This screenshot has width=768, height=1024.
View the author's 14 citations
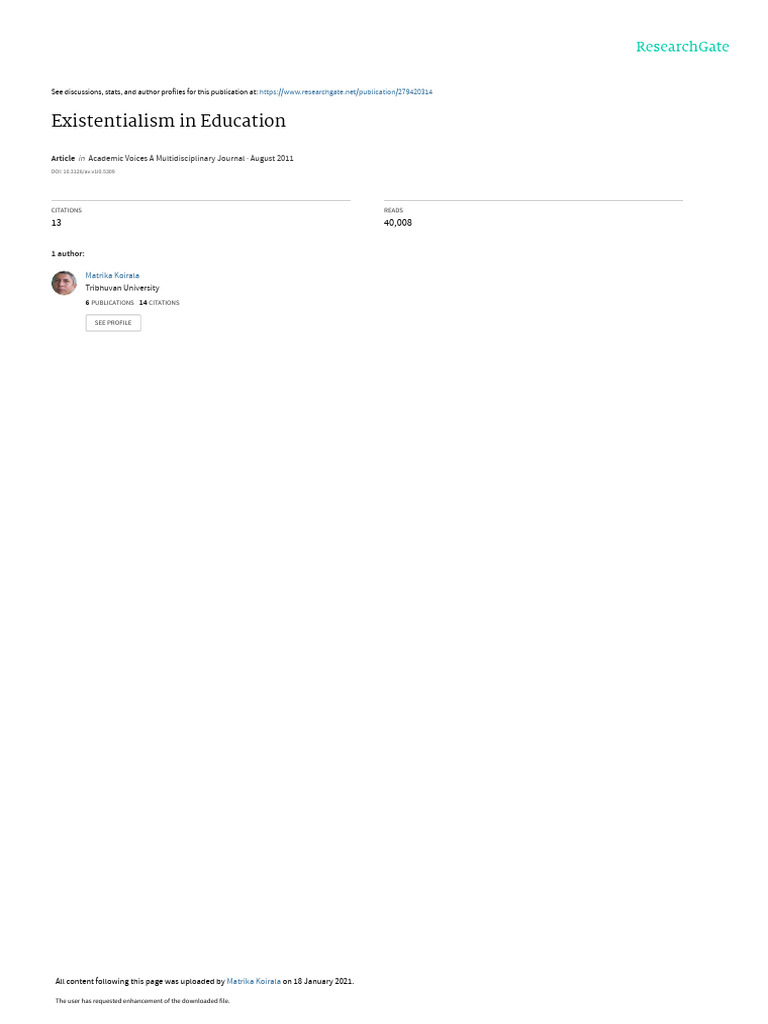[159, 303]
